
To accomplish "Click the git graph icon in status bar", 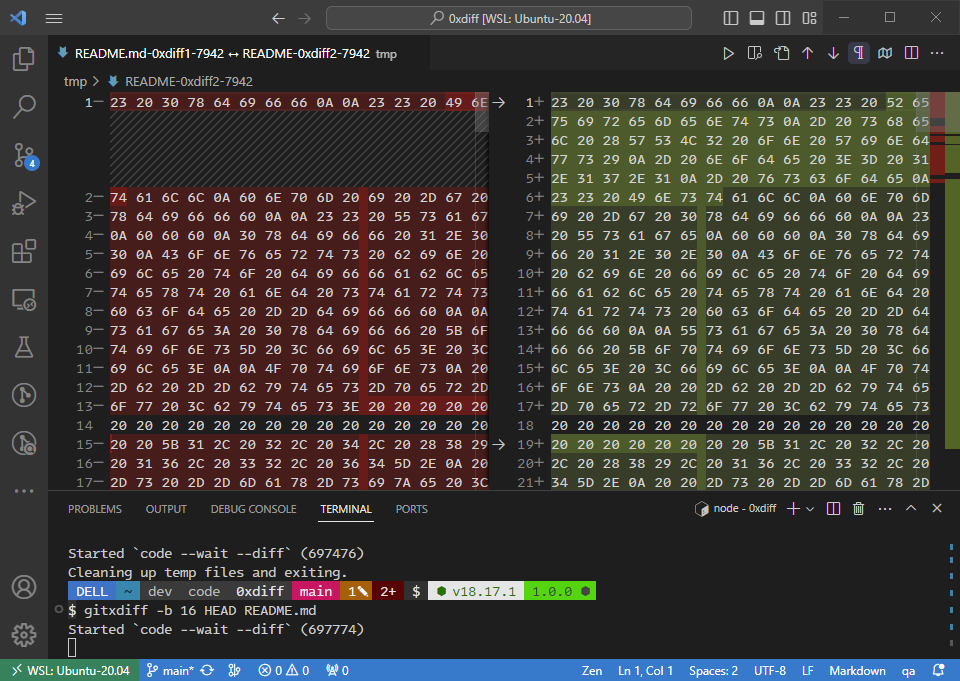I will click(x=234, y=671).
